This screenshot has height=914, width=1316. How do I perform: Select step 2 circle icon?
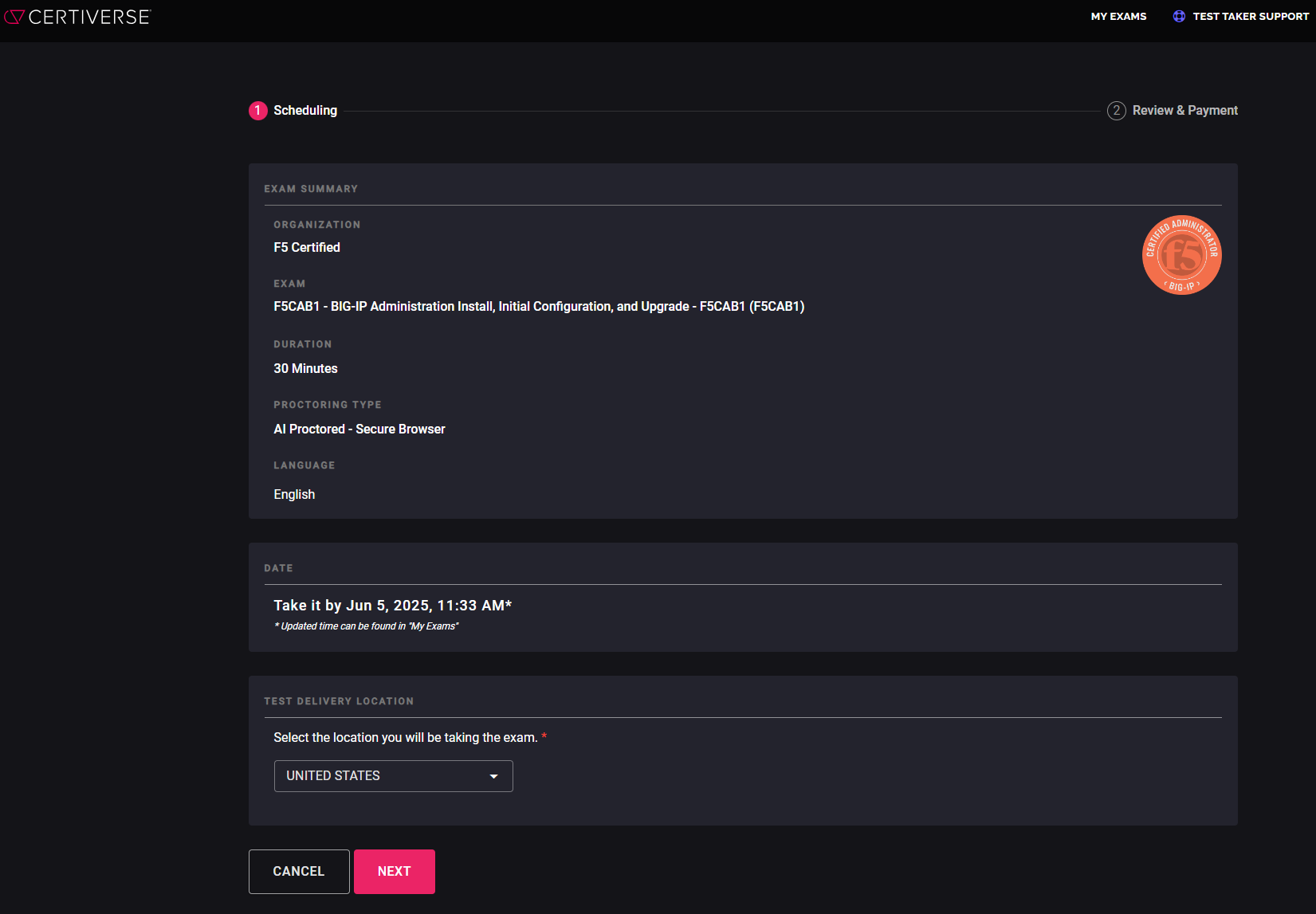[x=1116, y=111]
